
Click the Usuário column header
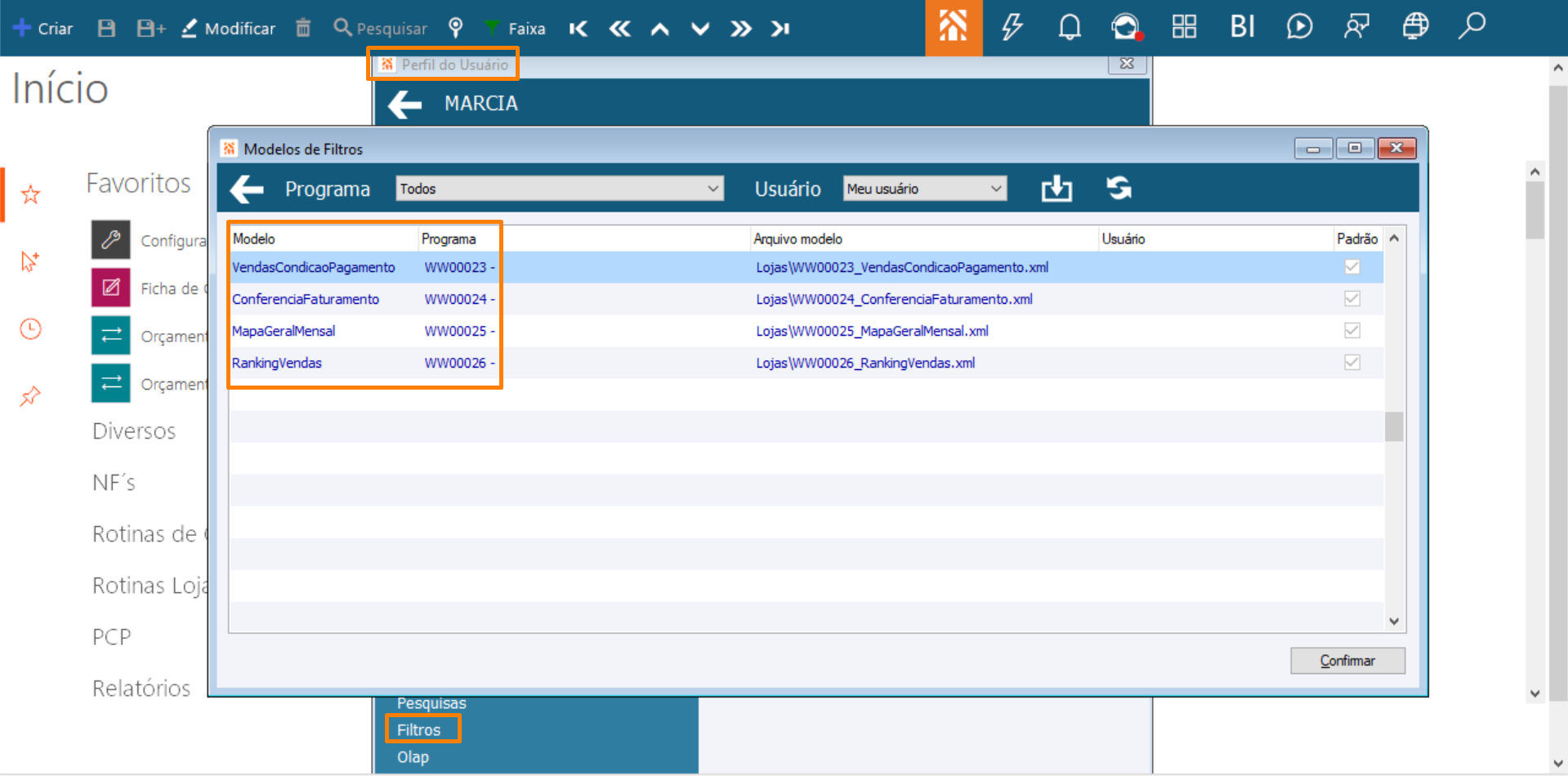1216,239
